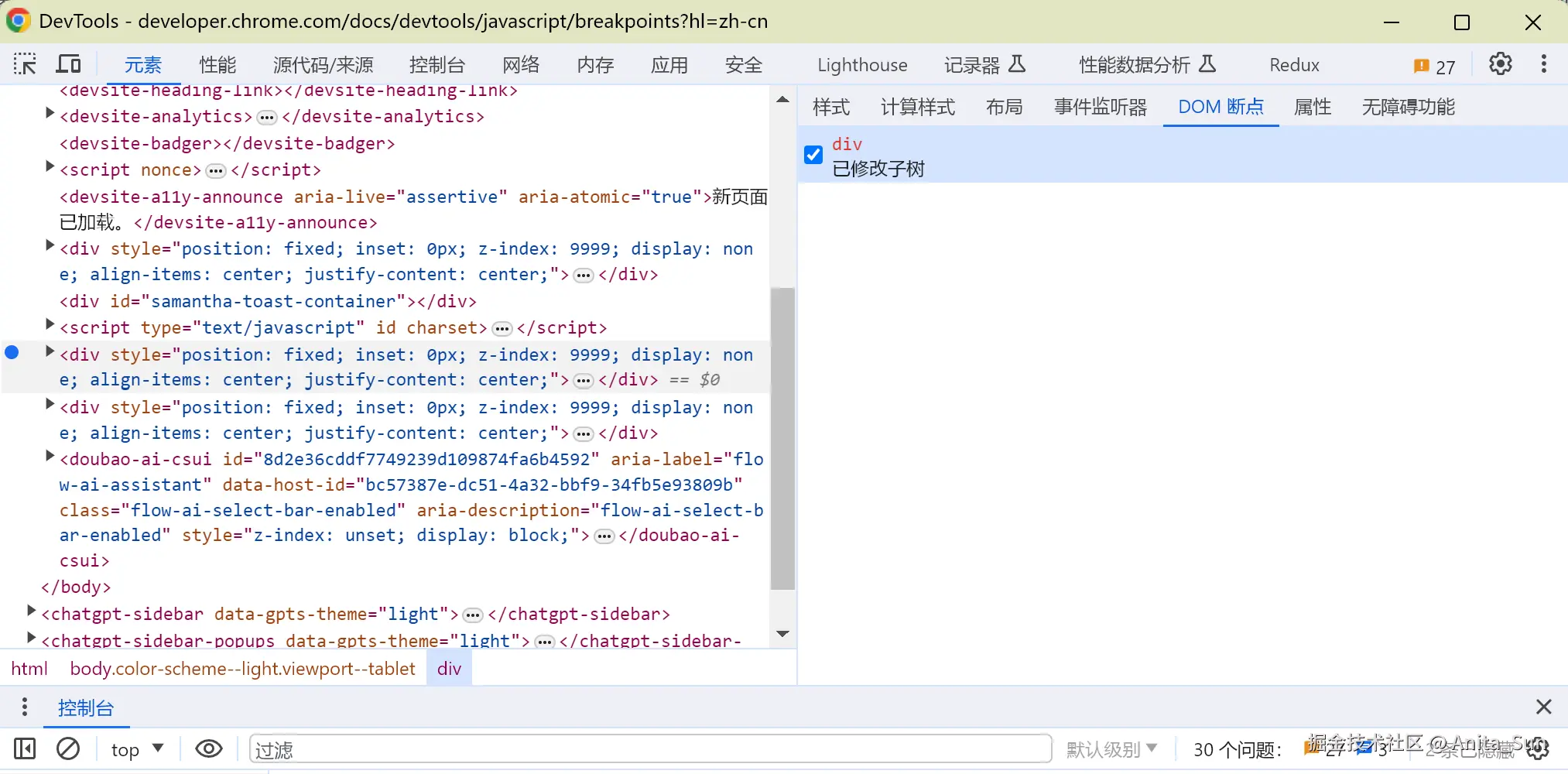Expand the devsite-analytics node triangle
The height and width of the screenshot is (774, 1568).
[50, 114]
